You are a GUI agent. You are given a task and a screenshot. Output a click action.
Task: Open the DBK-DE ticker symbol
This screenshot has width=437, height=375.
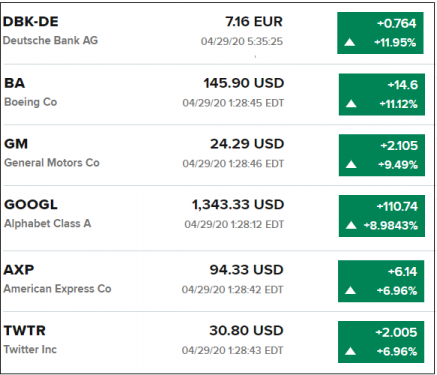[x=31, y=22]
